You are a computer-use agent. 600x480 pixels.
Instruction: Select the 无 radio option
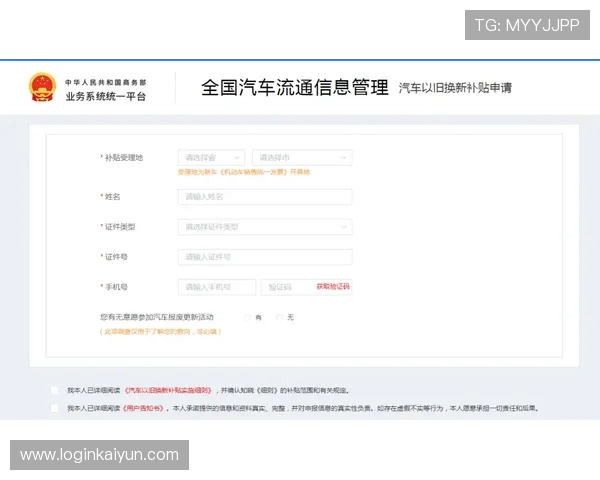point(279,317)
